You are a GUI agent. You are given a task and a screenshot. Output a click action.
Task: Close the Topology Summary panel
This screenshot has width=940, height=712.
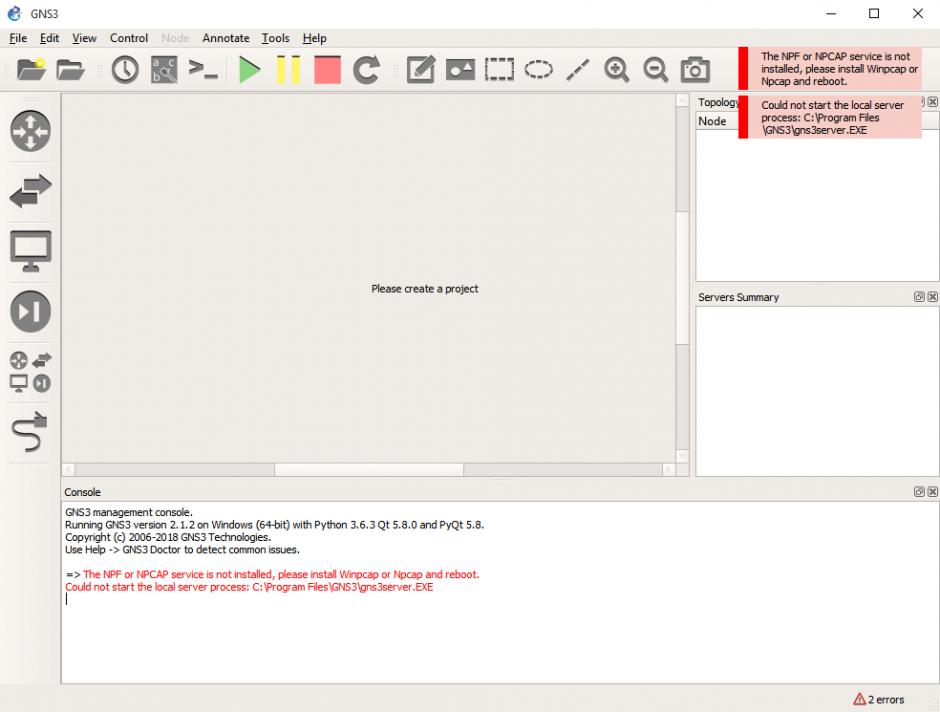pos(933,102)
